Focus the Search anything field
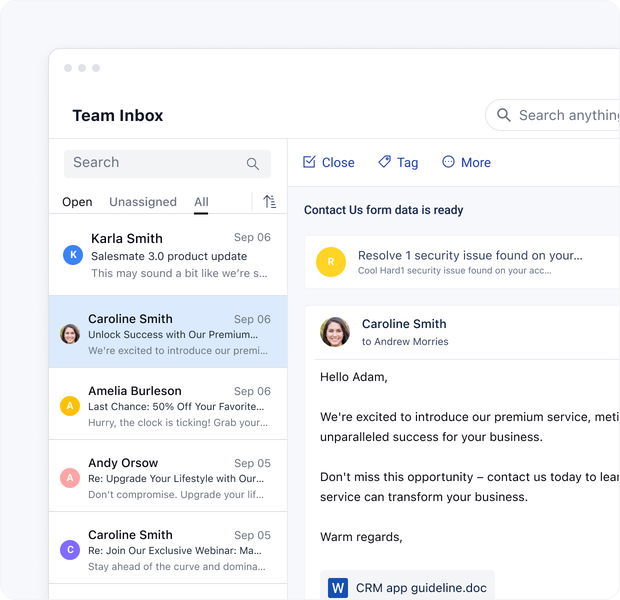This screenshot has width=620, height=600. [553, 115]
